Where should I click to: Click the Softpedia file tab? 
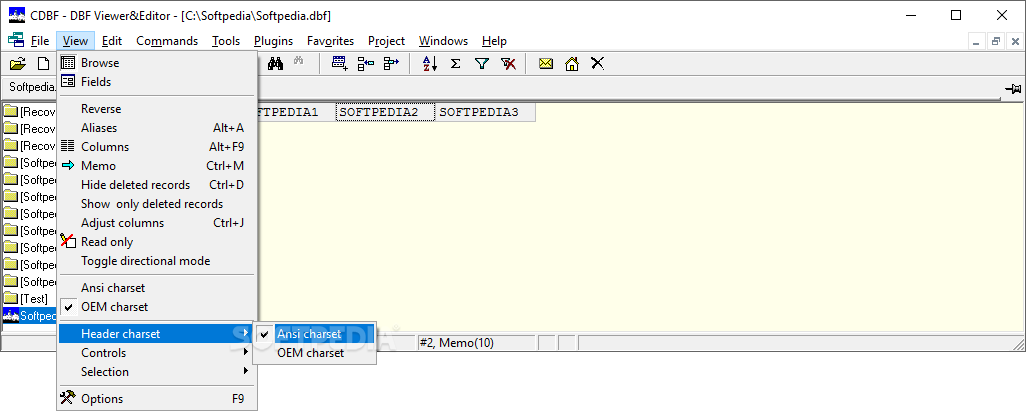pos(30,87)
